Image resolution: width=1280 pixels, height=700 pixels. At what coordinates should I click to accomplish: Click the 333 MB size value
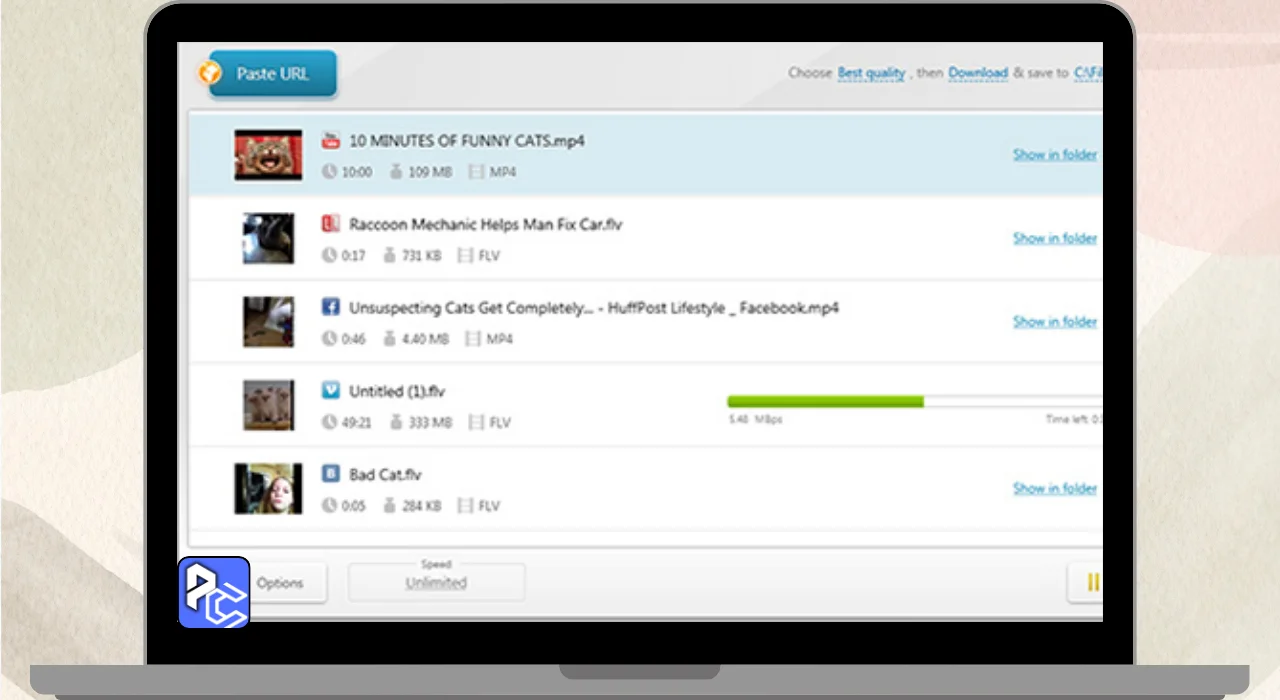click(430, 423)
